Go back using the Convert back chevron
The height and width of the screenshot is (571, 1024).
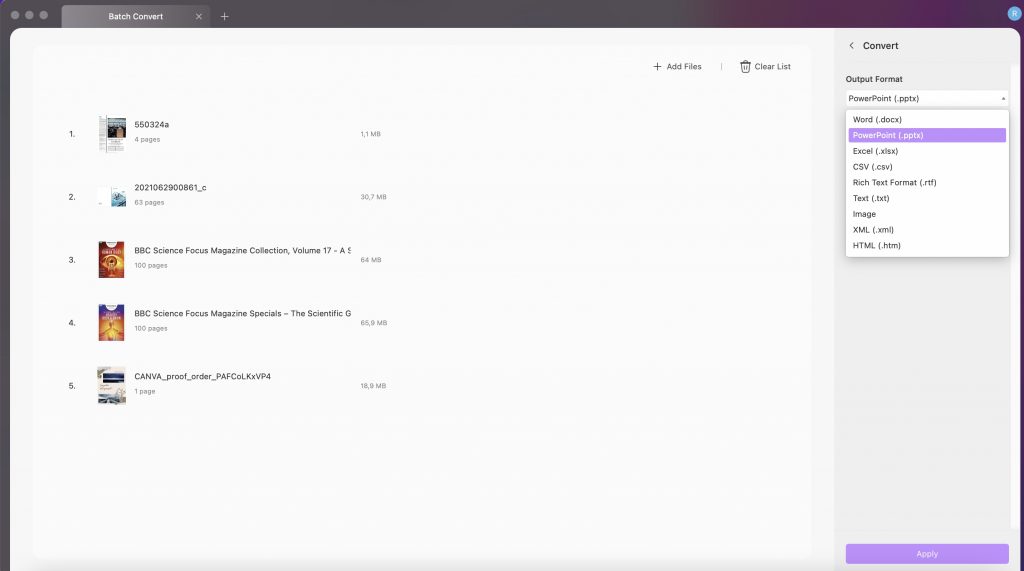coord(852,46)
